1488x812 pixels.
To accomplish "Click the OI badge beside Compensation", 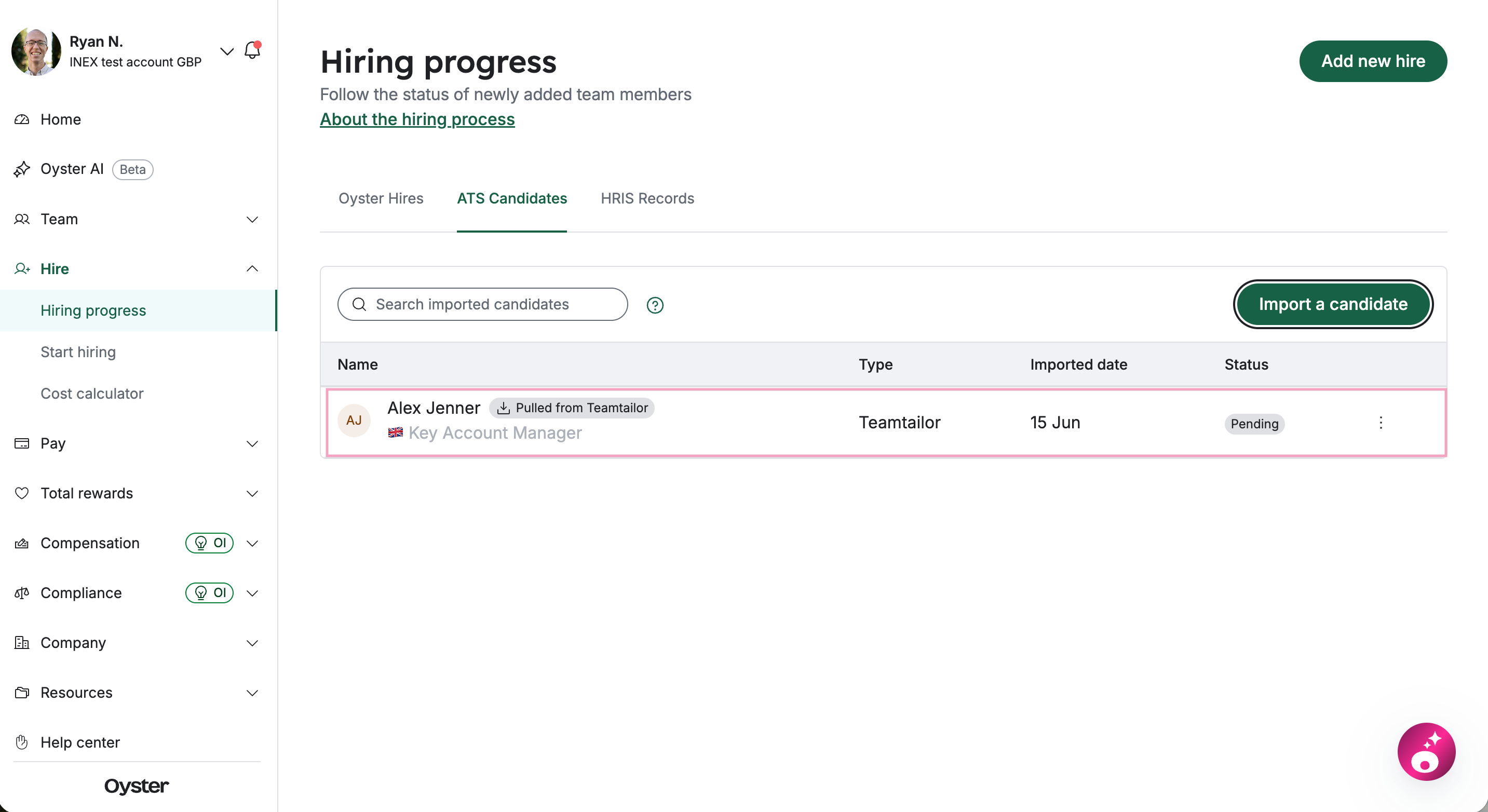I will pyautogui.click(x=209, y=543).
